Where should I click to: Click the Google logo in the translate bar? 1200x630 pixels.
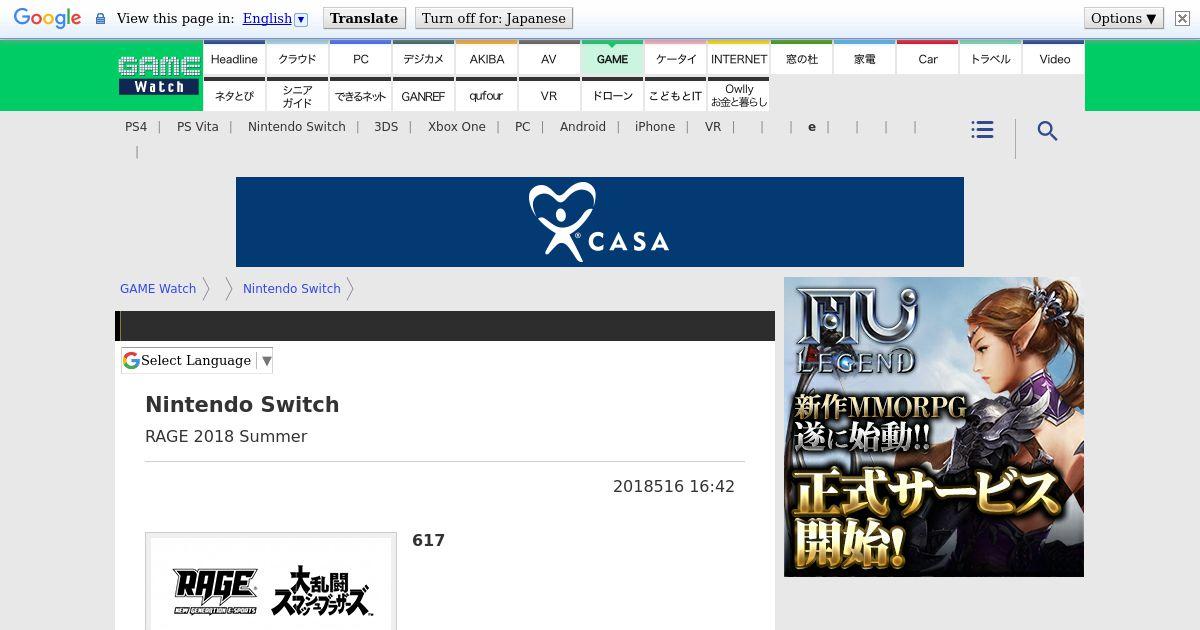[x=47, y=18]
